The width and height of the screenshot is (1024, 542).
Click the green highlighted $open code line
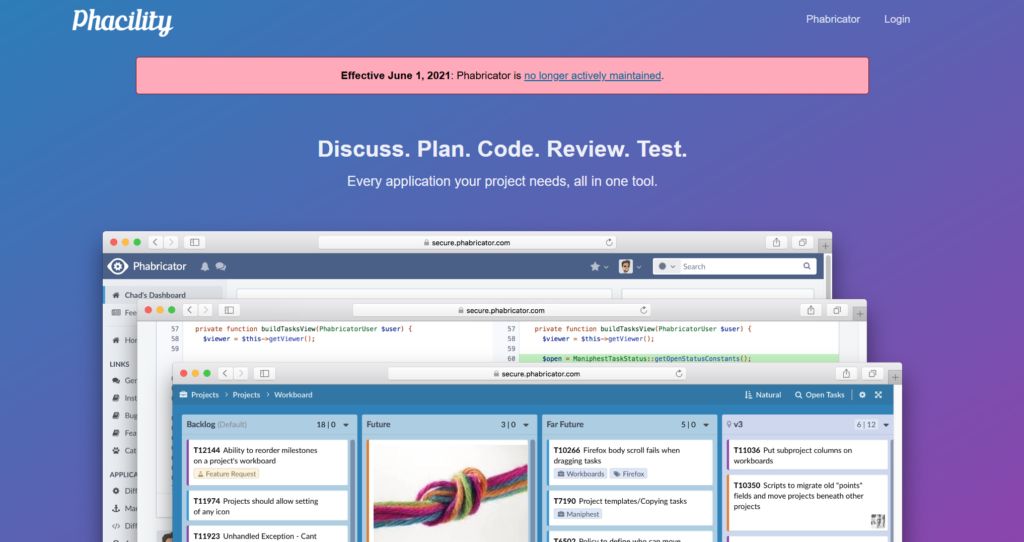[x=679, y=359]
